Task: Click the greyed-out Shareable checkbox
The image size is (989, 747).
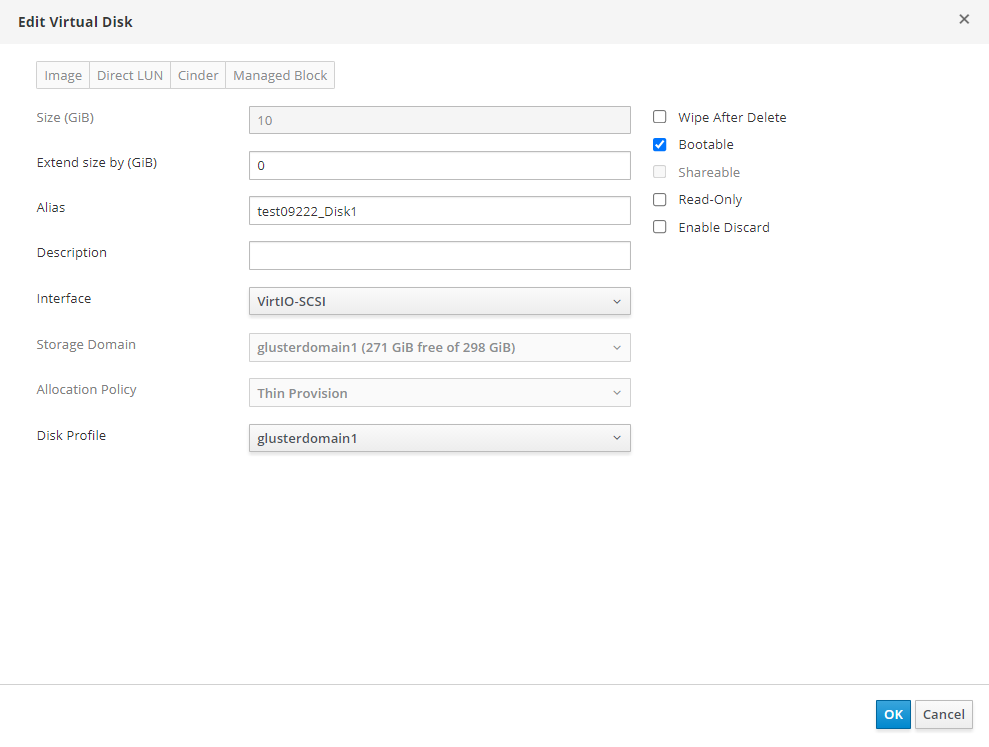Action: (x=660, y=172)
